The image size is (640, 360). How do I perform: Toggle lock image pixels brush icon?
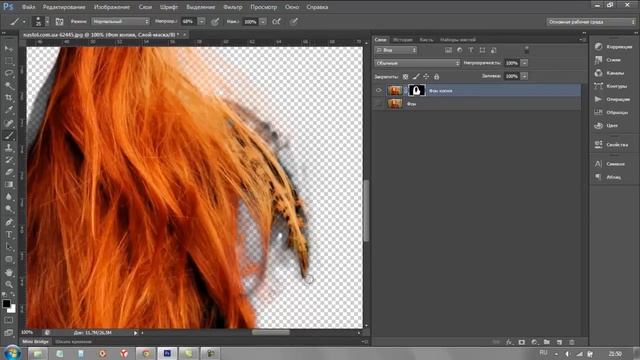pos(416,76)
